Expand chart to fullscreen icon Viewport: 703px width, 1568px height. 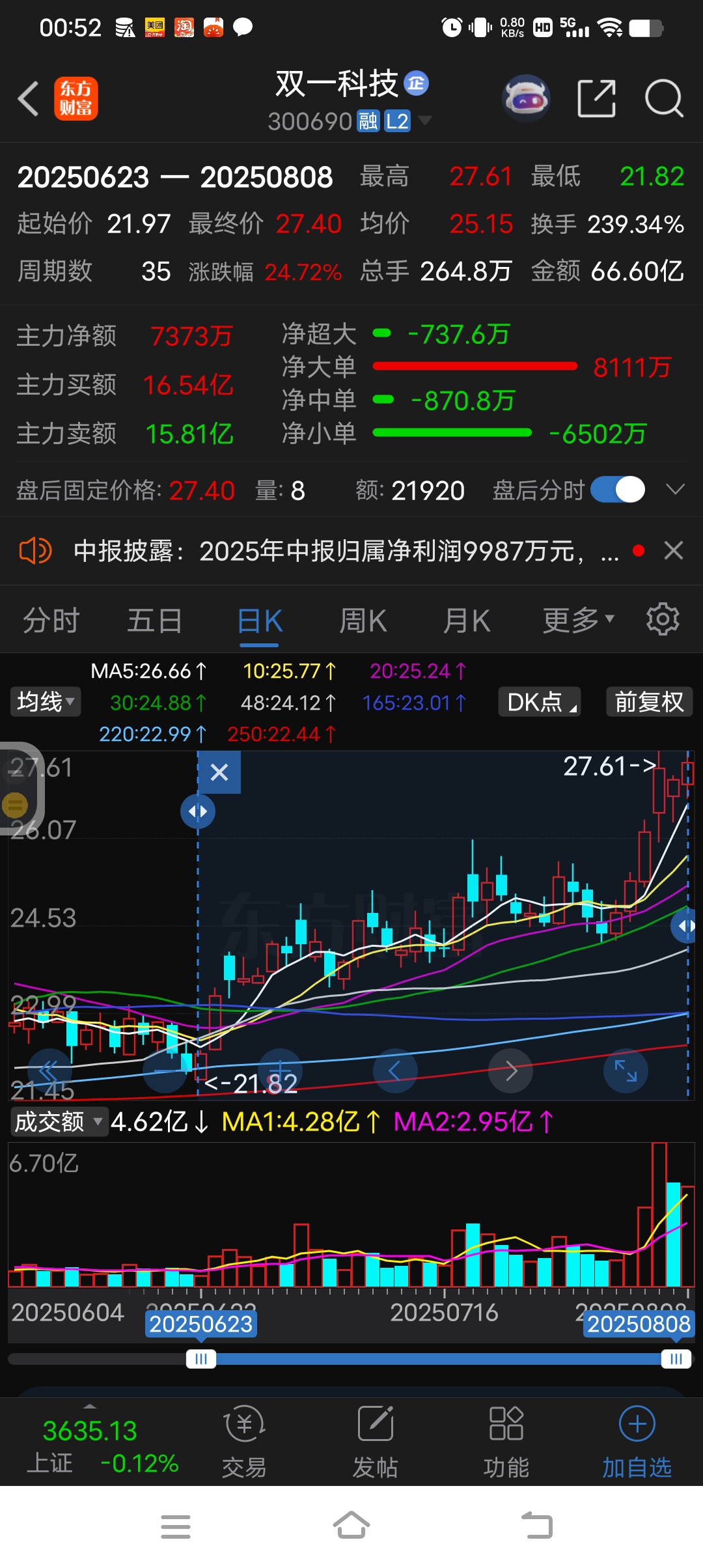point(626,1071)
